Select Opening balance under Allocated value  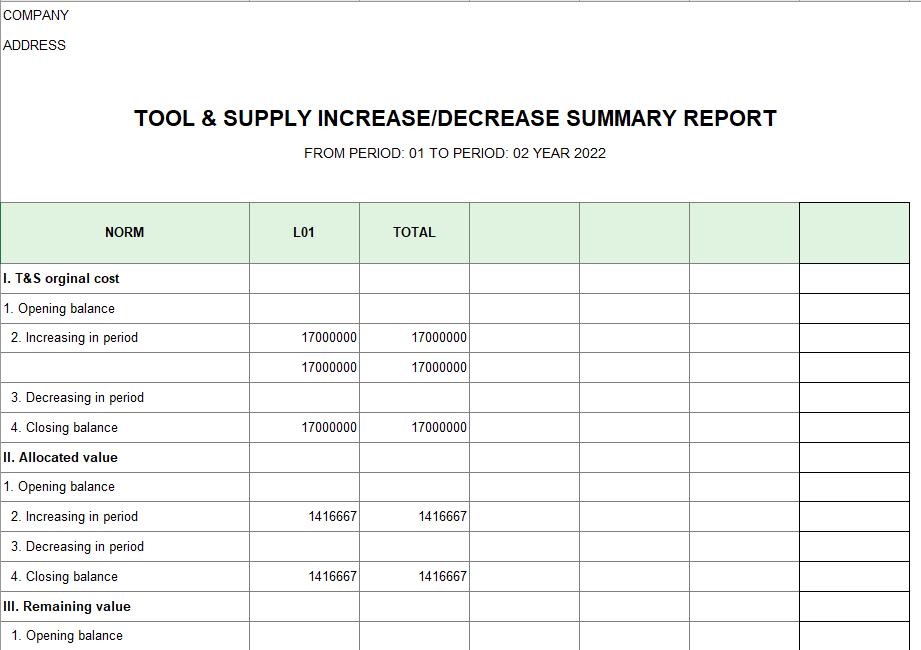(x=59, y=486)
